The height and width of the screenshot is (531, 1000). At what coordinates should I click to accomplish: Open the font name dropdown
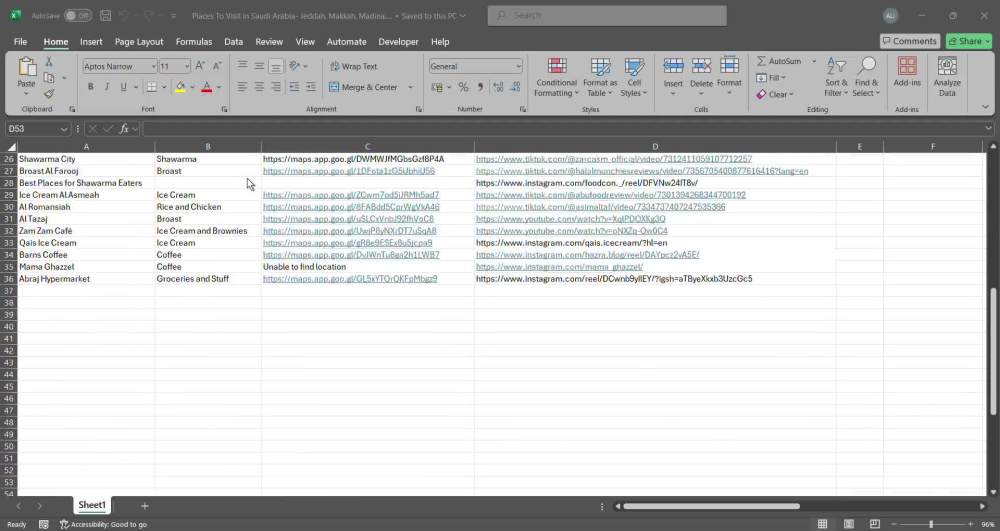point(153,66)
